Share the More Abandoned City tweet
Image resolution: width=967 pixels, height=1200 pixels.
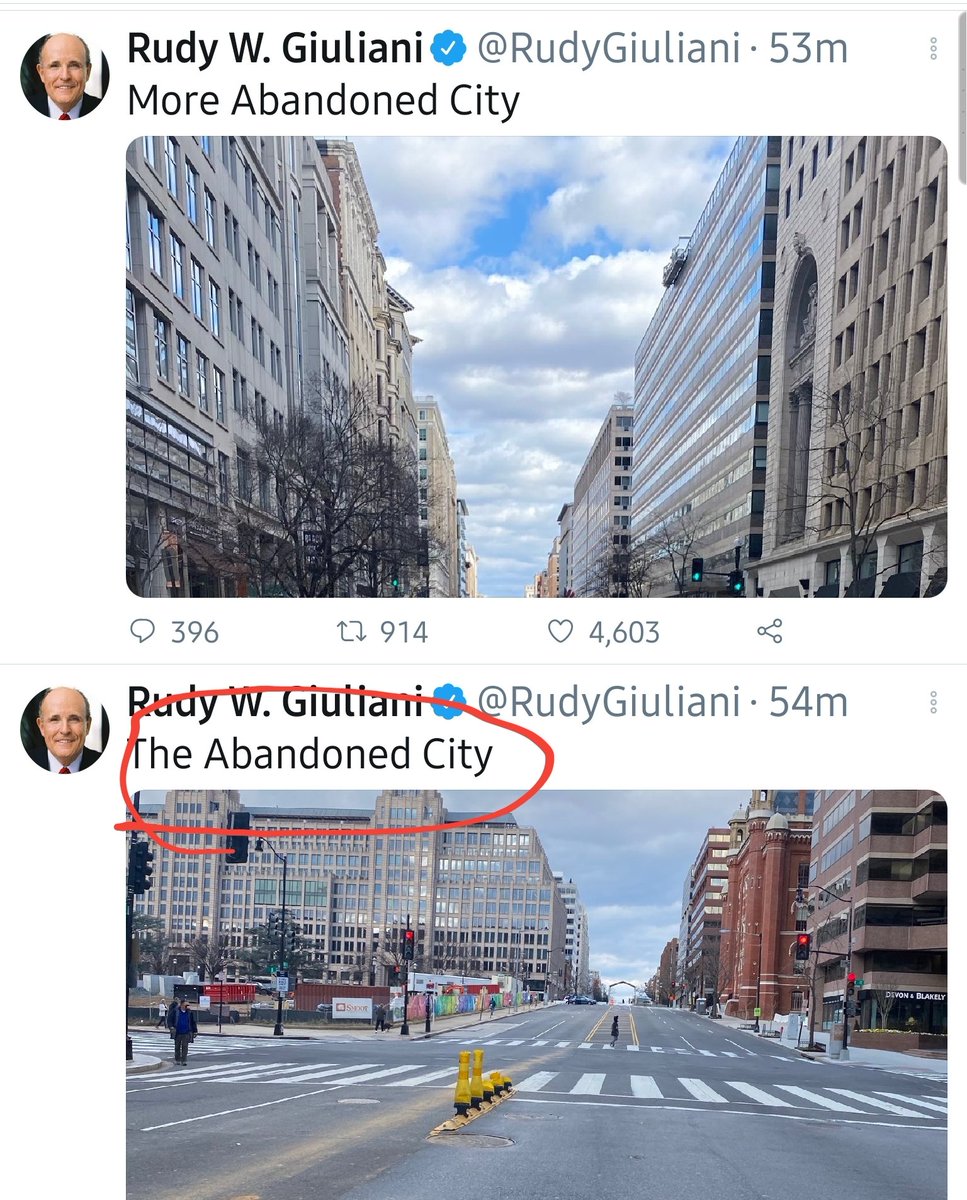(769, 631)
